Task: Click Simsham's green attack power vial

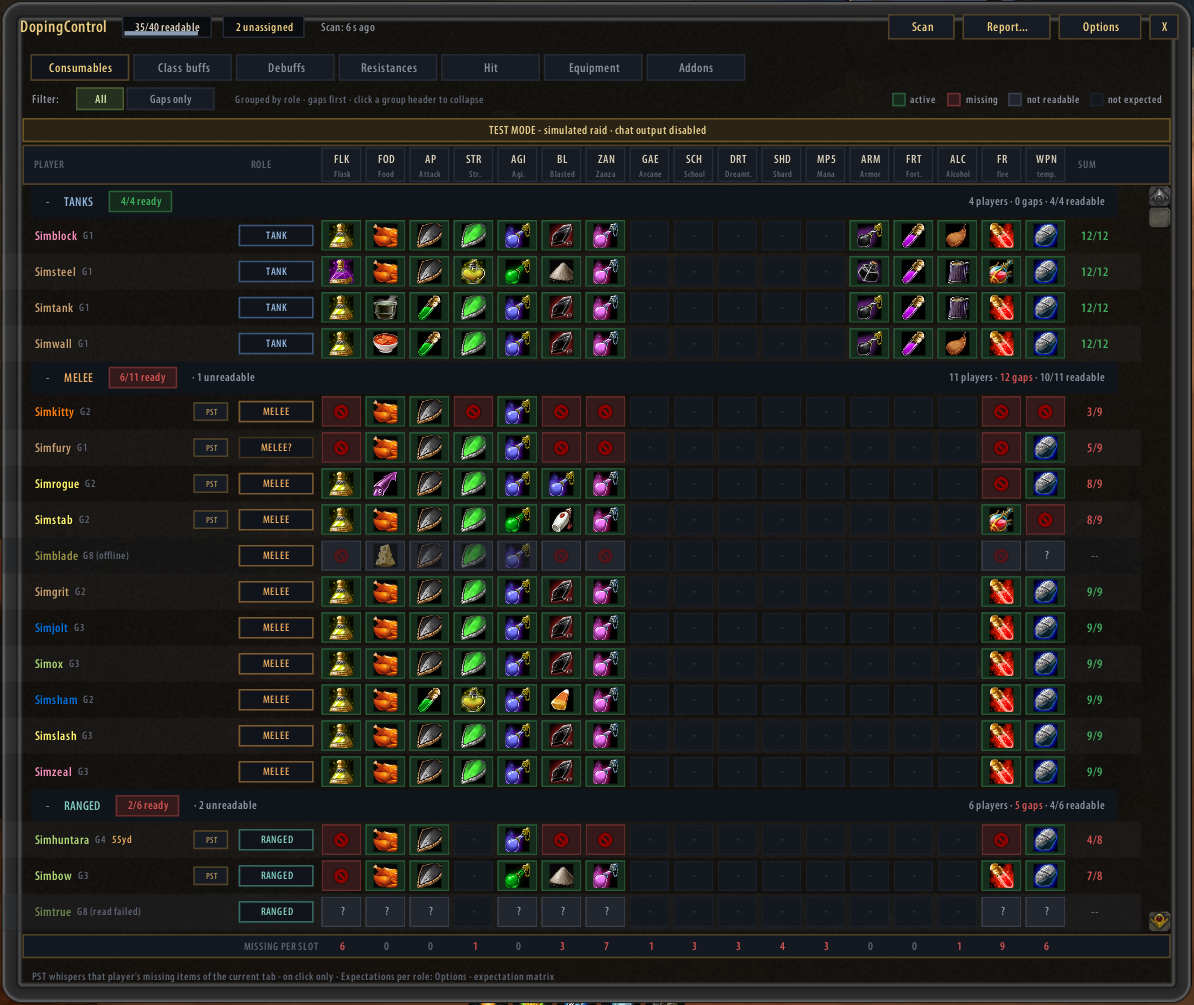Action: click(x=429, y=700)
